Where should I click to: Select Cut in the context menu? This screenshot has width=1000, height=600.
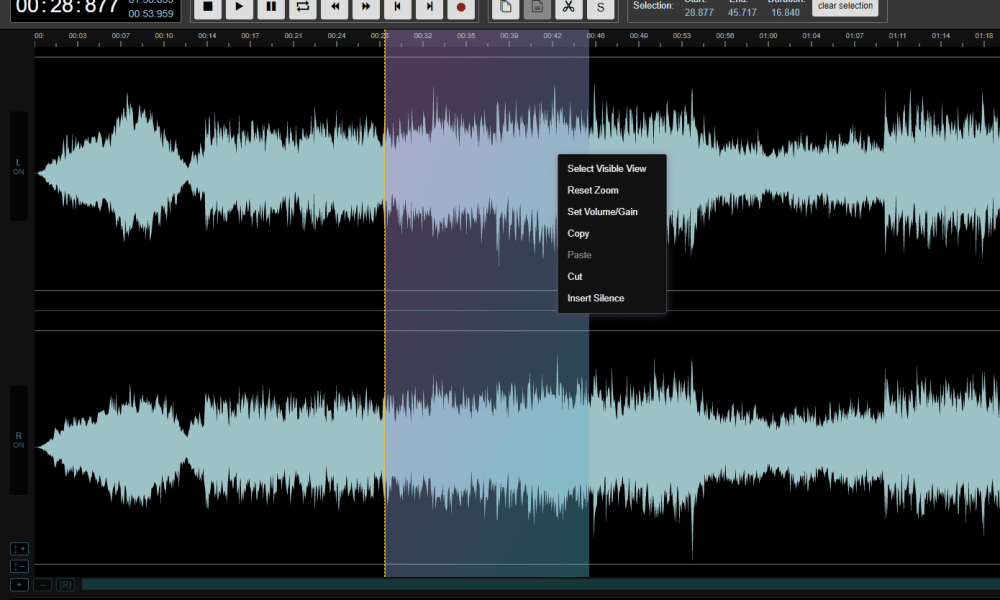tap(575, 276)
